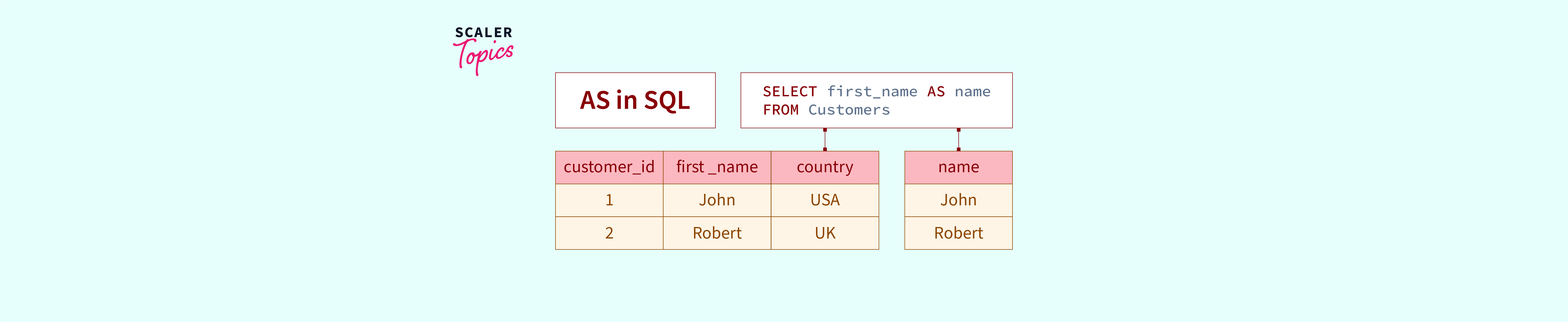Click the cell with customer id 2
Screen dimensions: 1568x322
[x=609, y=233]
